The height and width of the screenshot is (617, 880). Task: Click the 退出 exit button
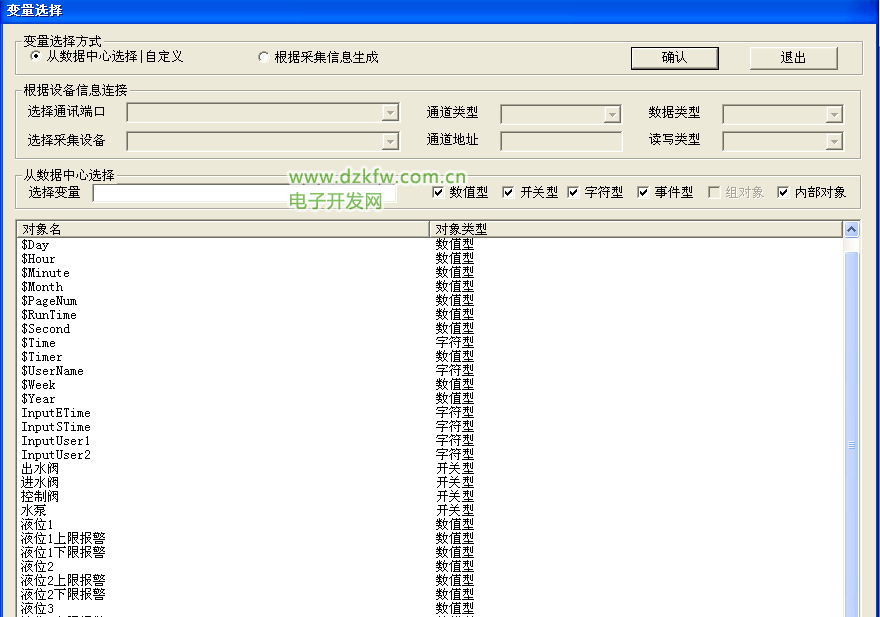(x=793, y=58)
